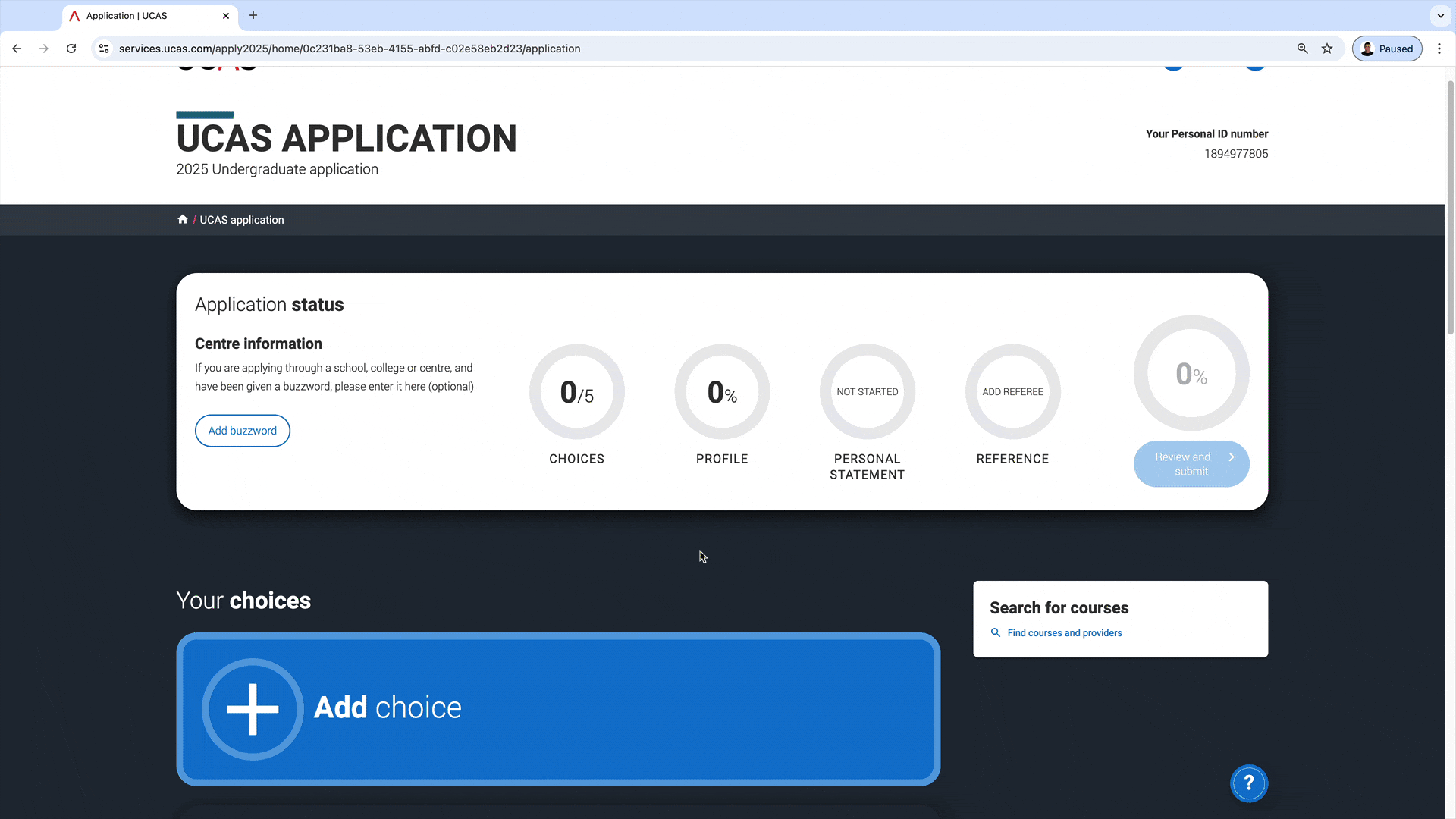This screenshot has width=1456, height=819.
Task: Open Find courses and providers link
Action: click(x=1065, y=633)
